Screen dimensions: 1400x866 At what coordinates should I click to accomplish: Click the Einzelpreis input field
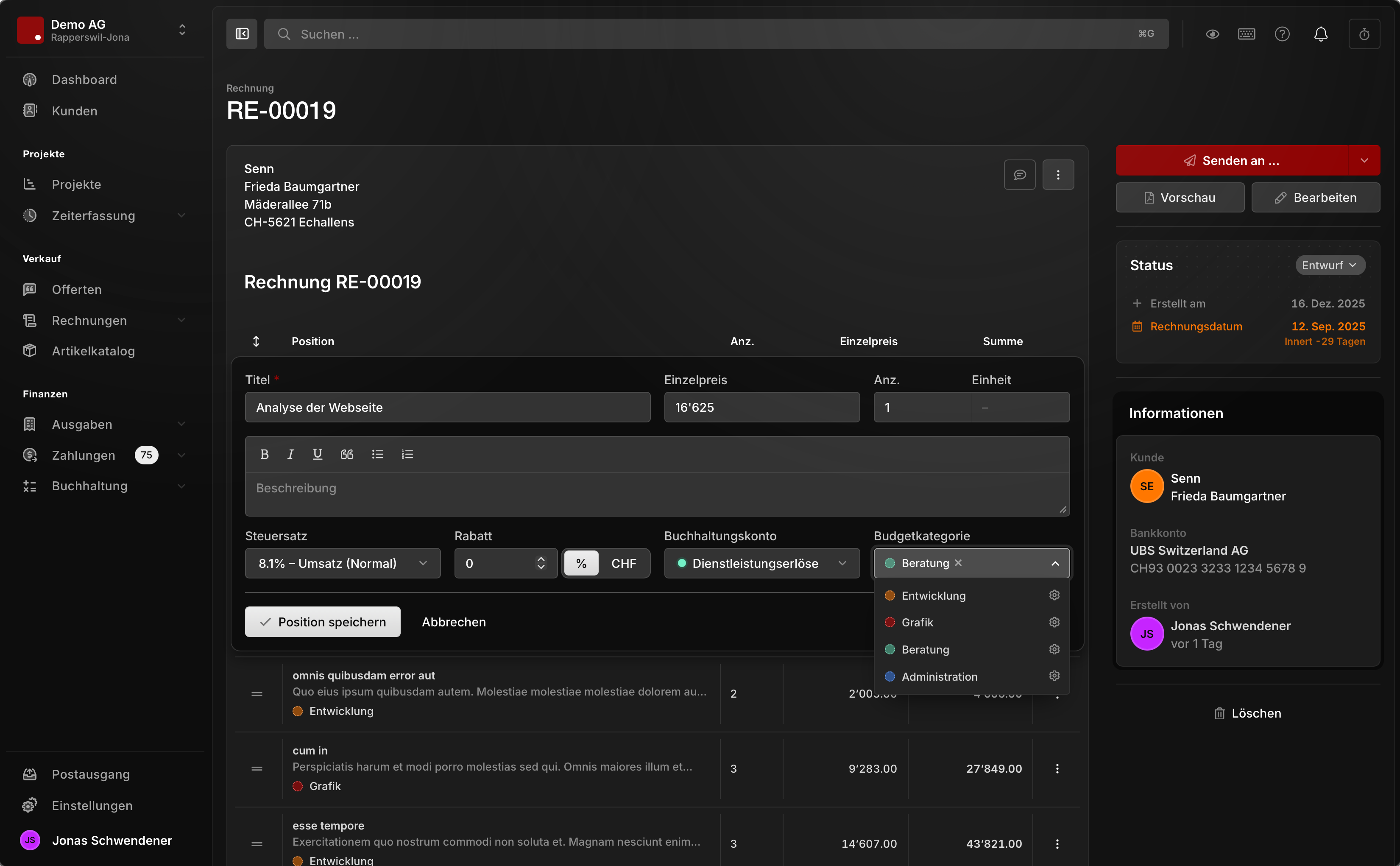761,407
